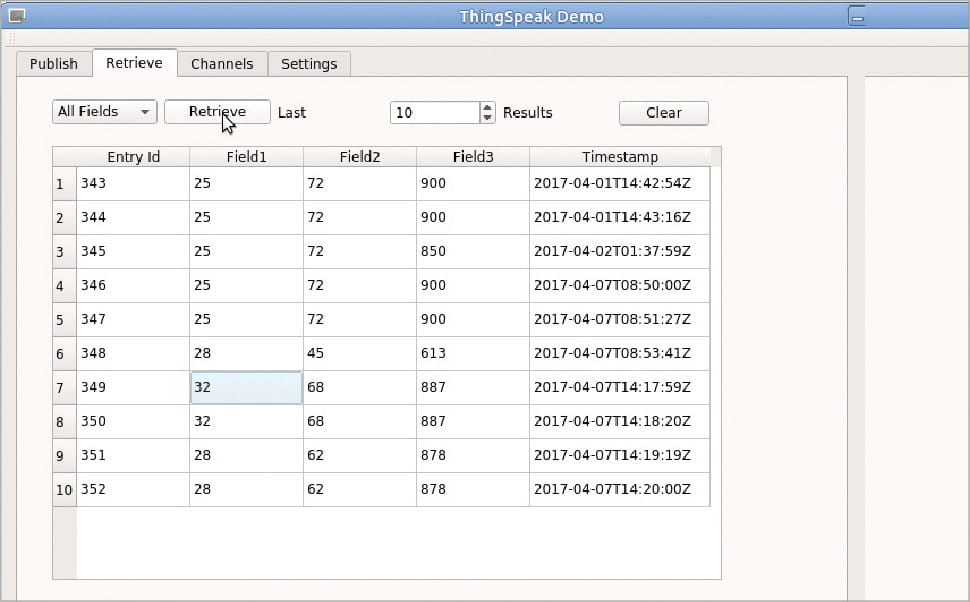Click timestamp 2017-04-07T14:20:00Z cell
The image size is (970, 602).
click(619, 490)
